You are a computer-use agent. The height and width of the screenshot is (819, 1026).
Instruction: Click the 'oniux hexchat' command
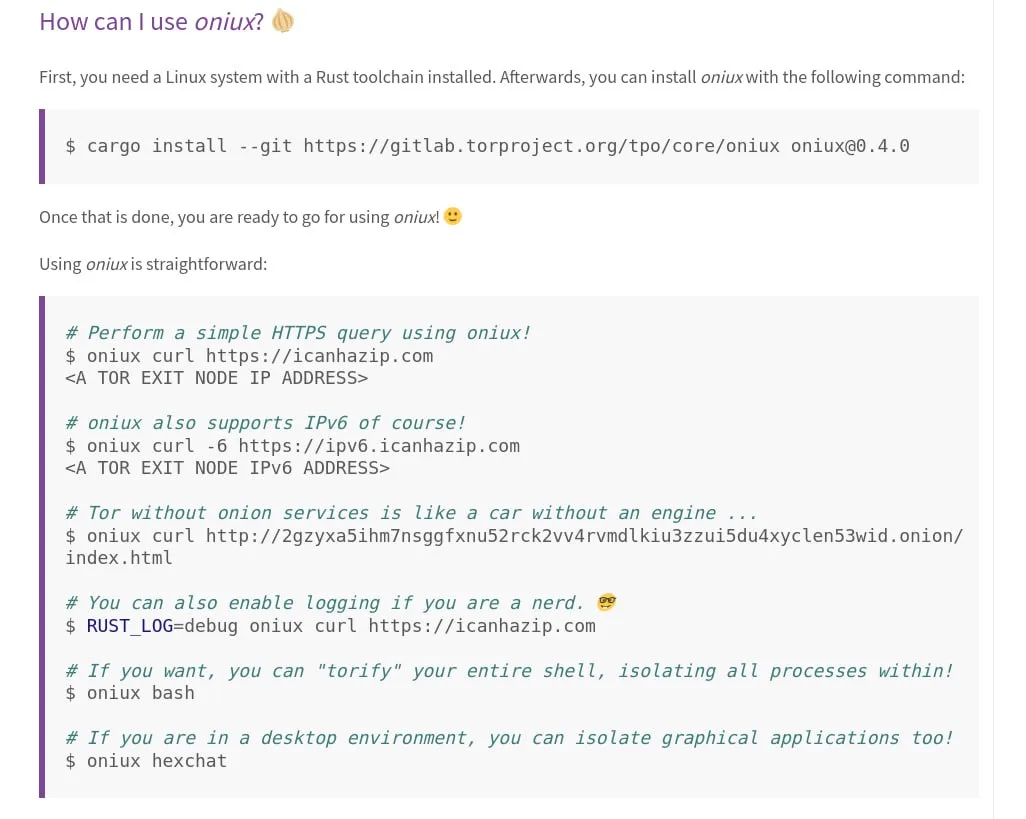click(x=157, y=761)
